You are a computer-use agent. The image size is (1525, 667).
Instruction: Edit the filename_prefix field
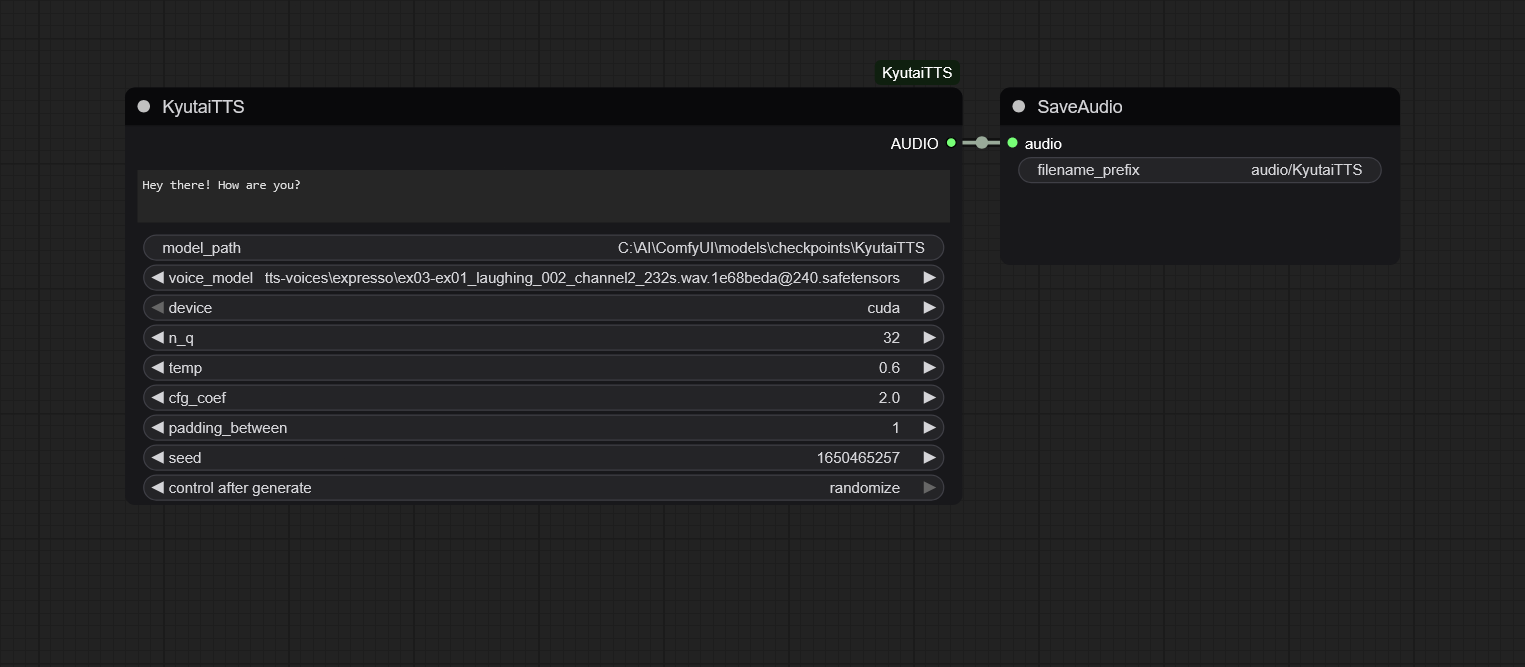[x=1200, y=170]
